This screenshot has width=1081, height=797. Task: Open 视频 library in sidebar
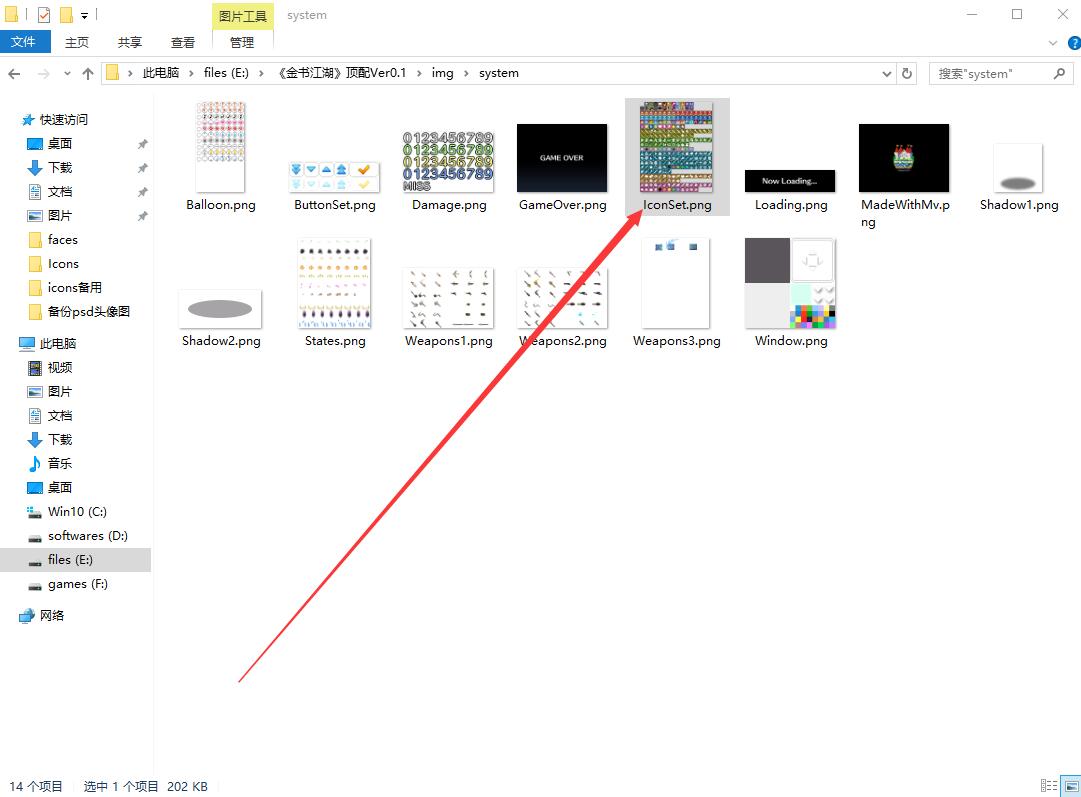click(x=60, y=367)
